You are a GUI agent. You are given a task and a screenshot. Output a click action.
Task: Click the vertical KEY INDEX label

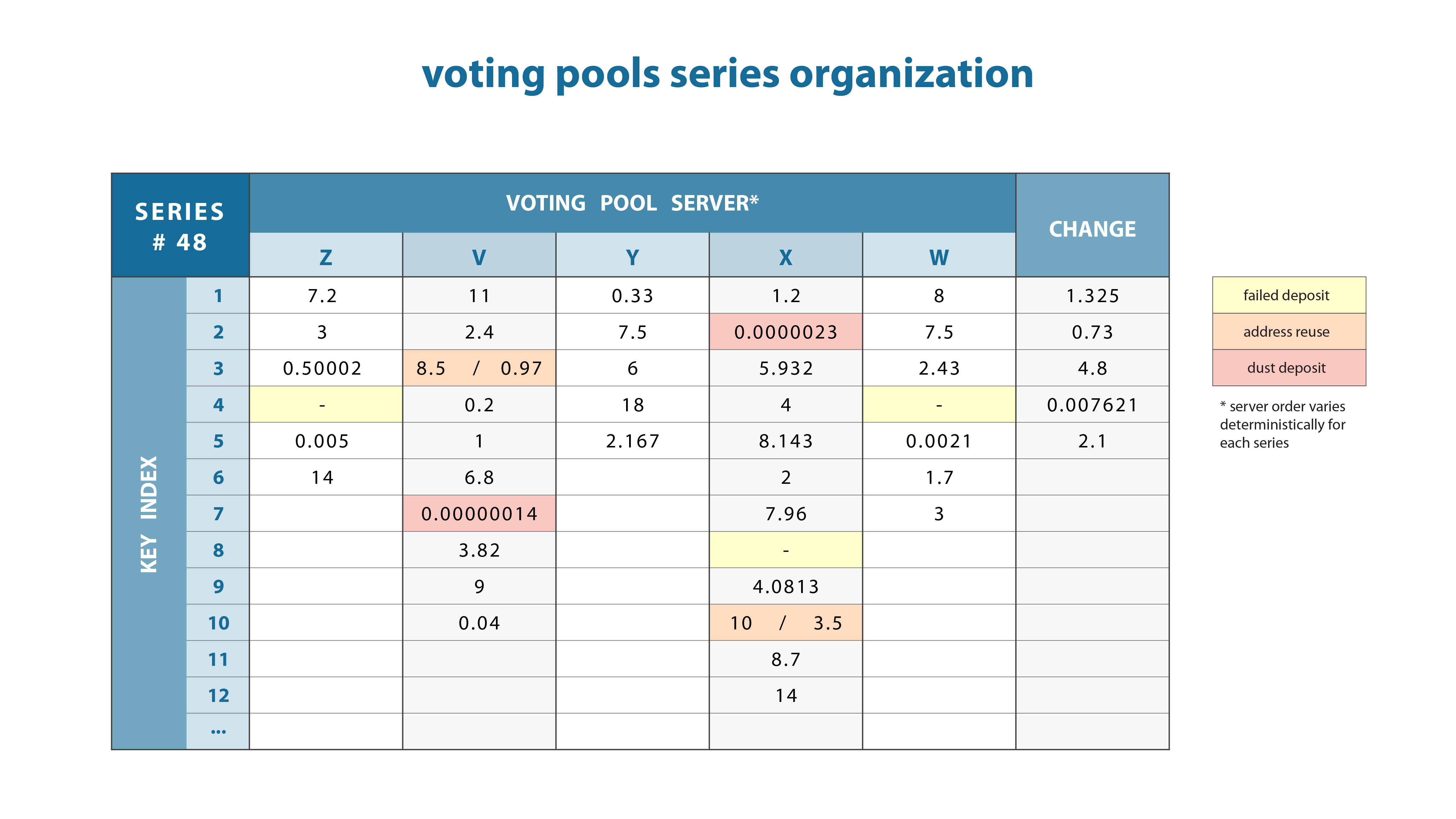pos(149,514)
